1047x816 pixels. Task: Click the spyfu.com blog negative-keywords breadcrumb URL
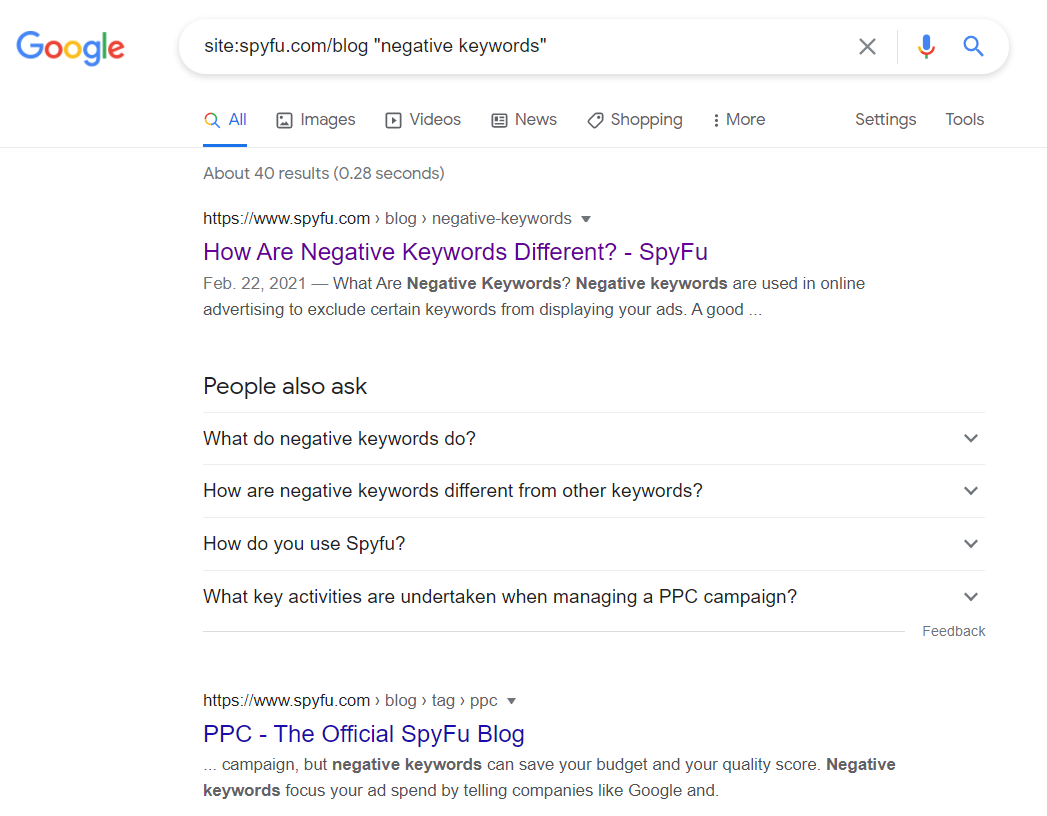(387, 218)
